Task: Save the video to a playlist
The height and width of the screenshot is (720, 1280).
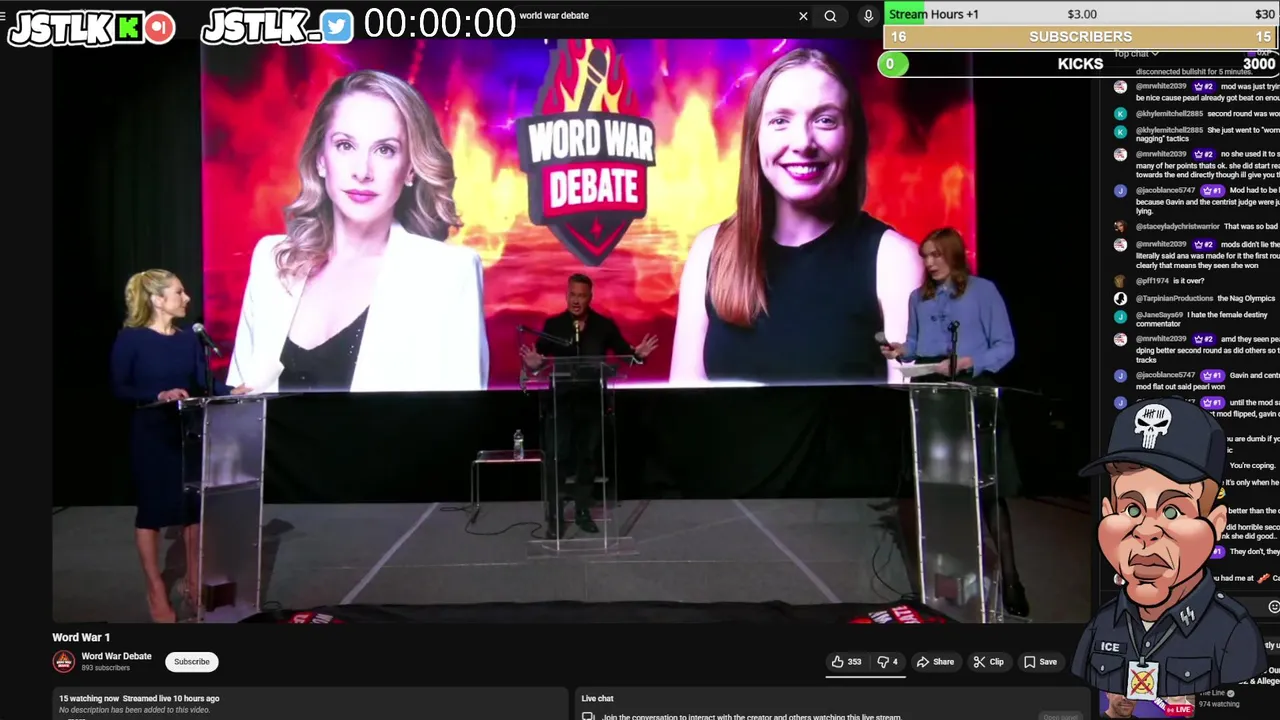Action: [1040, 662]
